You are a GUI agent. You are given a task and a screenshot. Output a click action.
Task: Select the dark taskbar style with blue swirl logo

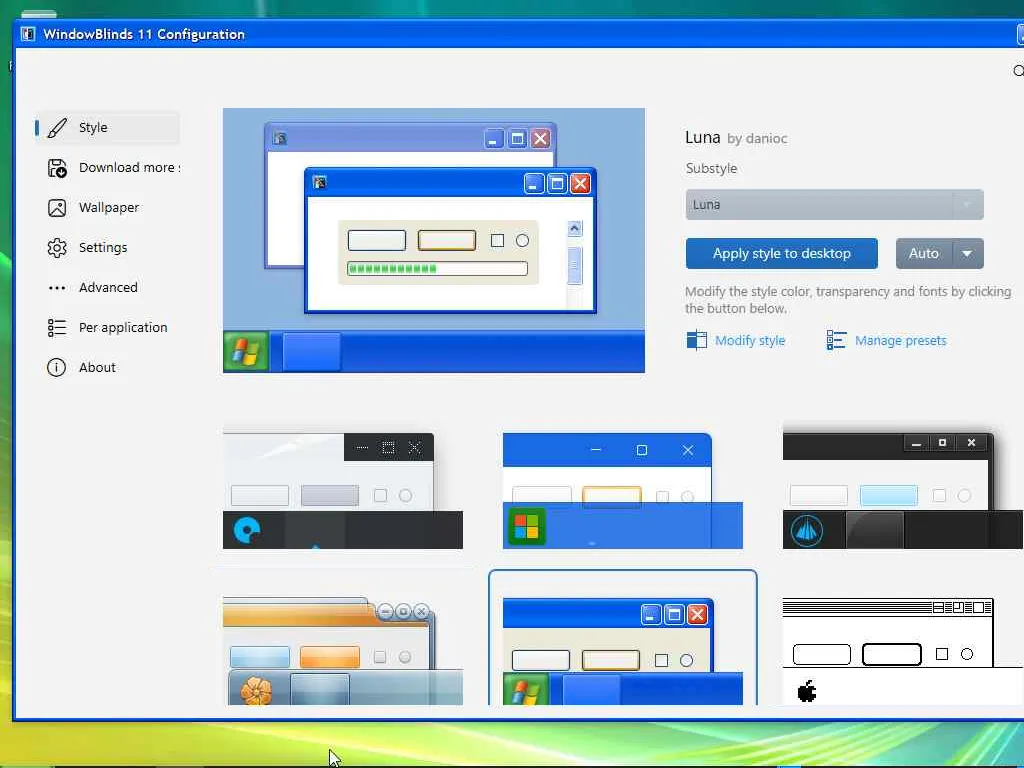343,490
